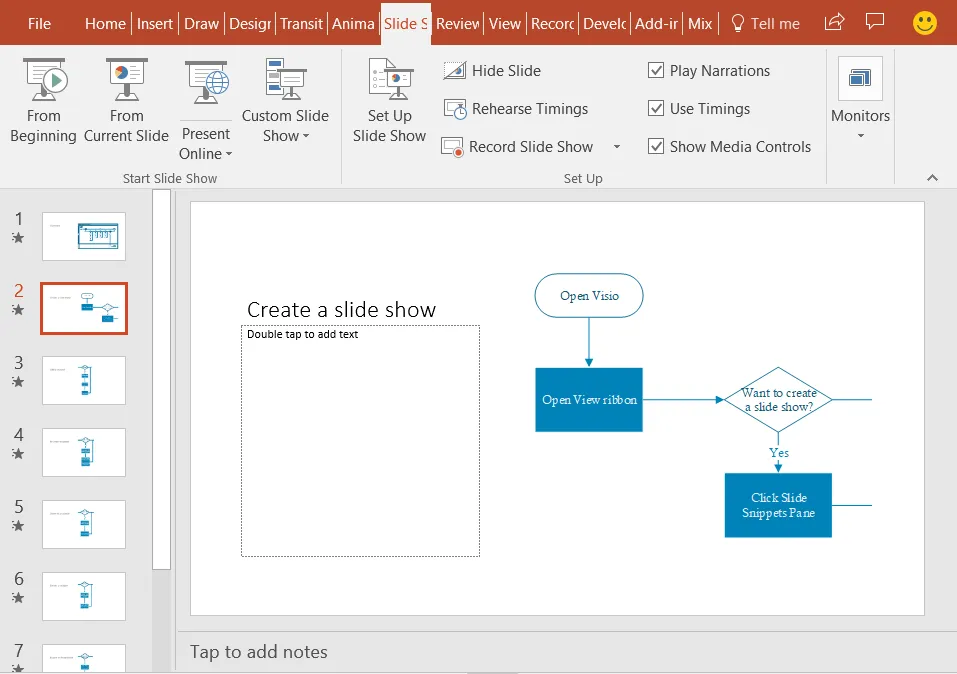Viewport: 957px width, 674px height.
Task: Disable Show Media Controls checkbox
Action: [x=655, y=146]
